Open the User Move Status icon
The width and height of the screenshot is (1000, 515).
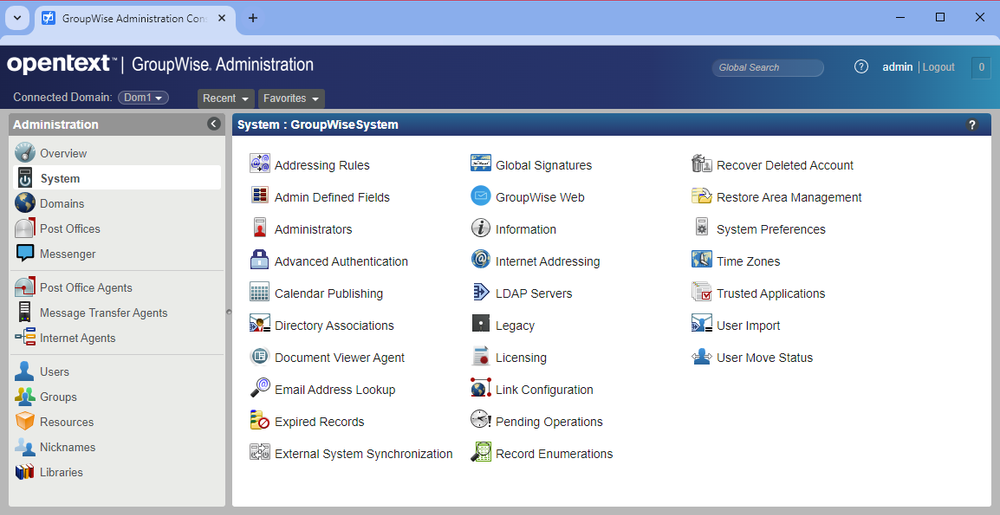point(702,356)
